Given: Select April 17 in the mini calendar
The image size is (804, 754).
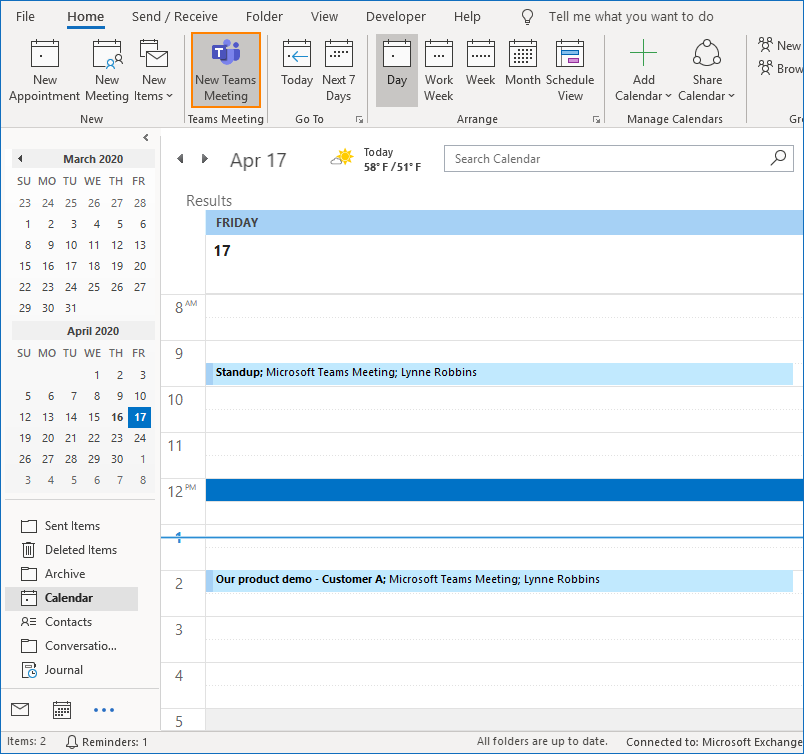Looking at the screenshot, I should click(x=140, y=417).
